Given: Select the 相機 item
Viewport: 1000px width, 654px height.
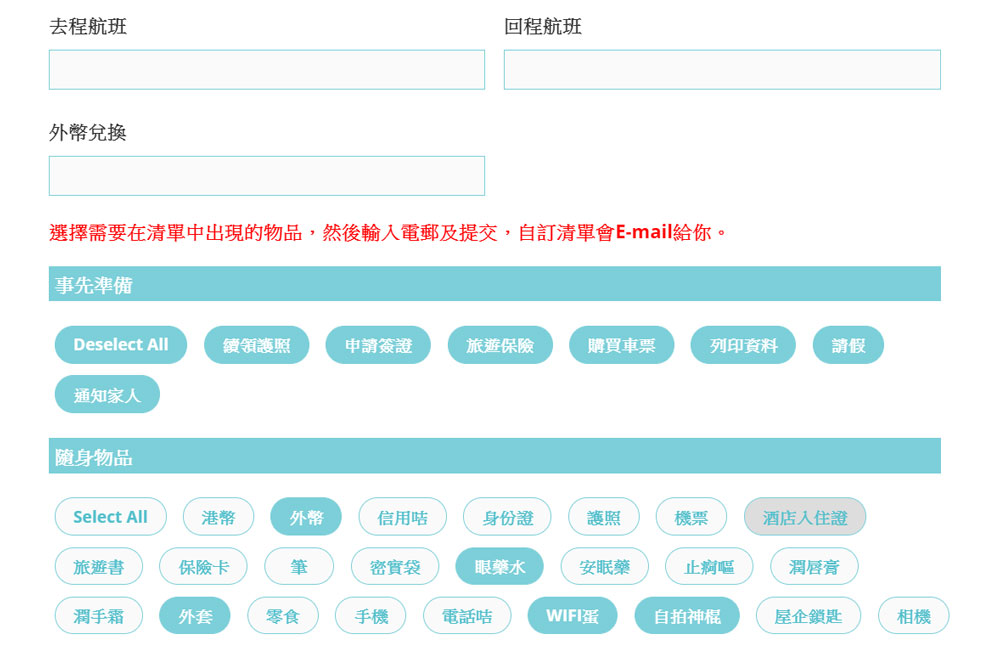Looking at the screenshot, I should 913,615.
